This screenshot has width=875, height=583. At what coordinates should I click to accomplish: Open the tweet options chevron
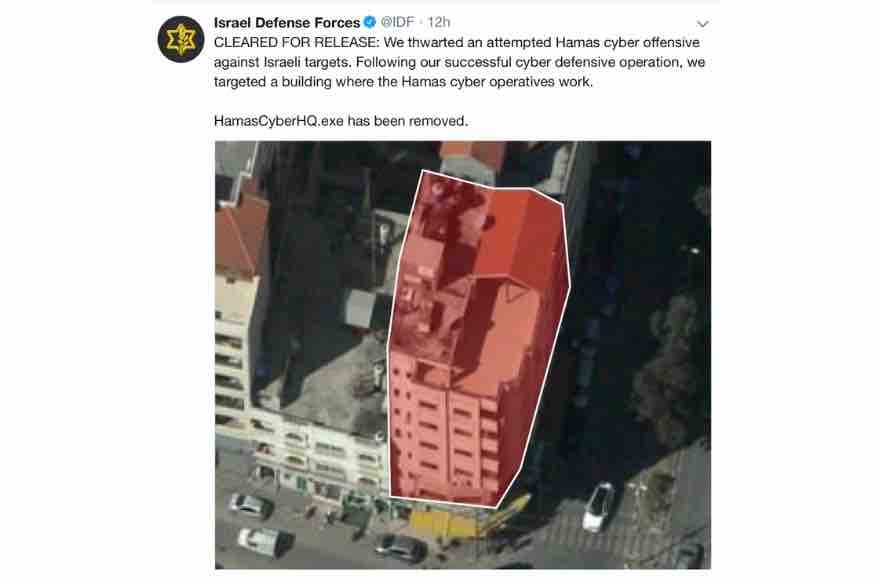click(703, 24)
